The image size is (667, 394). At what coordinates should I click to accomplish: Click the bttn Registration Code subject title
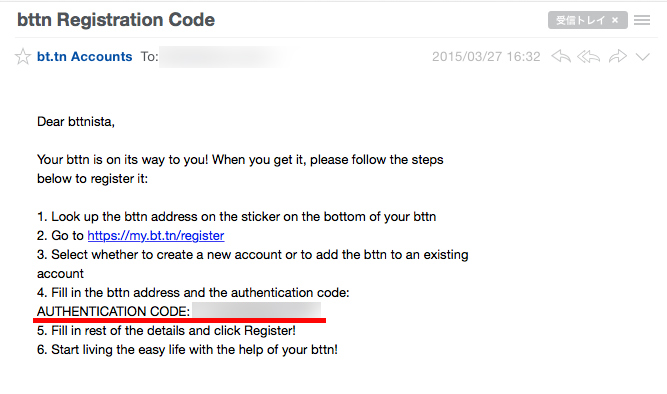click(x=116, y=20)
